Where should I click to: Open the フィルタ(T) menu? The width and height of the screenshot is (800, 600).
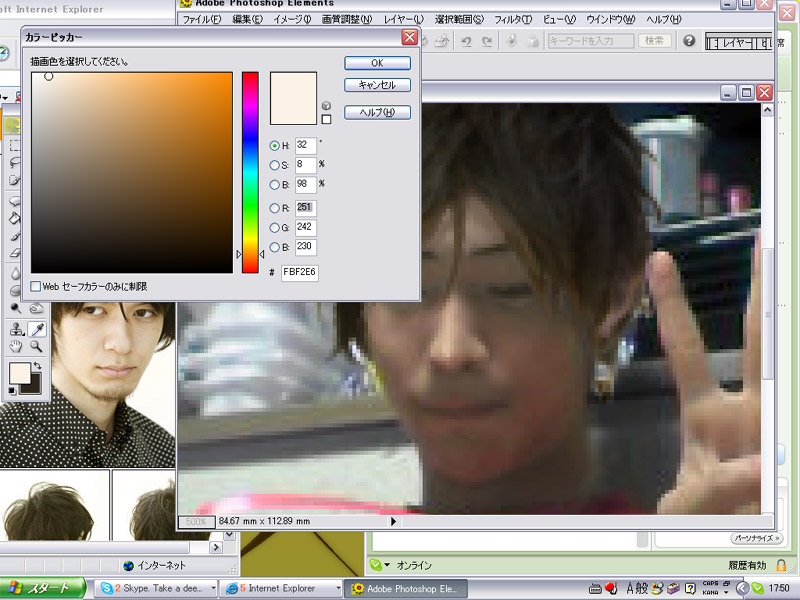pos(513,19)
